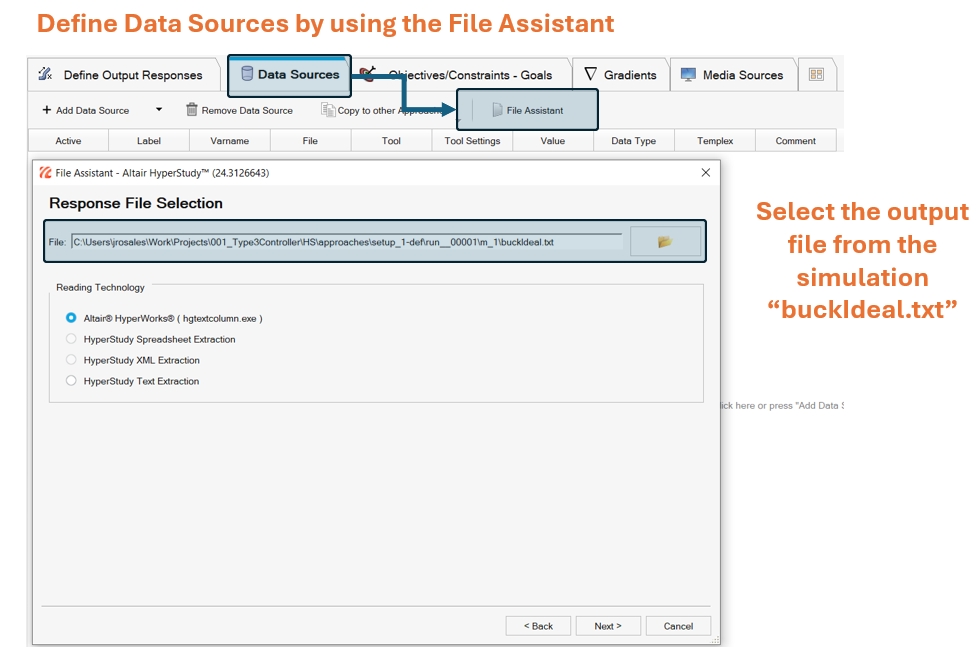977x667 pixels.
Task: Click Remove Data Source button
Action: point(239,110)
